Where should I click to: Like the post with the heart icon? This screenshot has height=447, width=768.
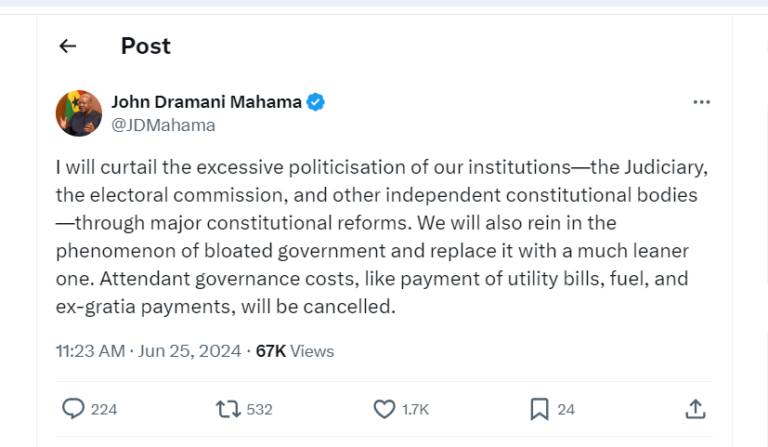click(384, 408)
